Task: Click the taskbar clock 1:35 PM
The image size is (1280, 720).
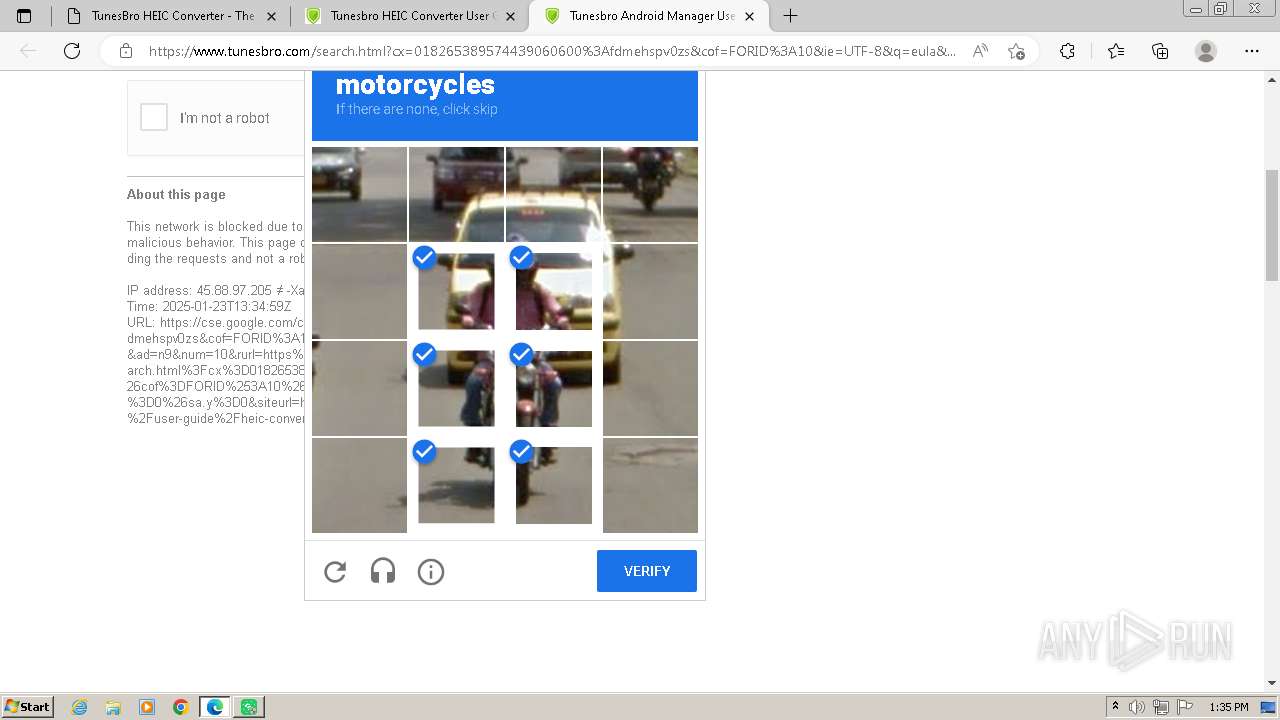Action: click(x=1229, y=707)
